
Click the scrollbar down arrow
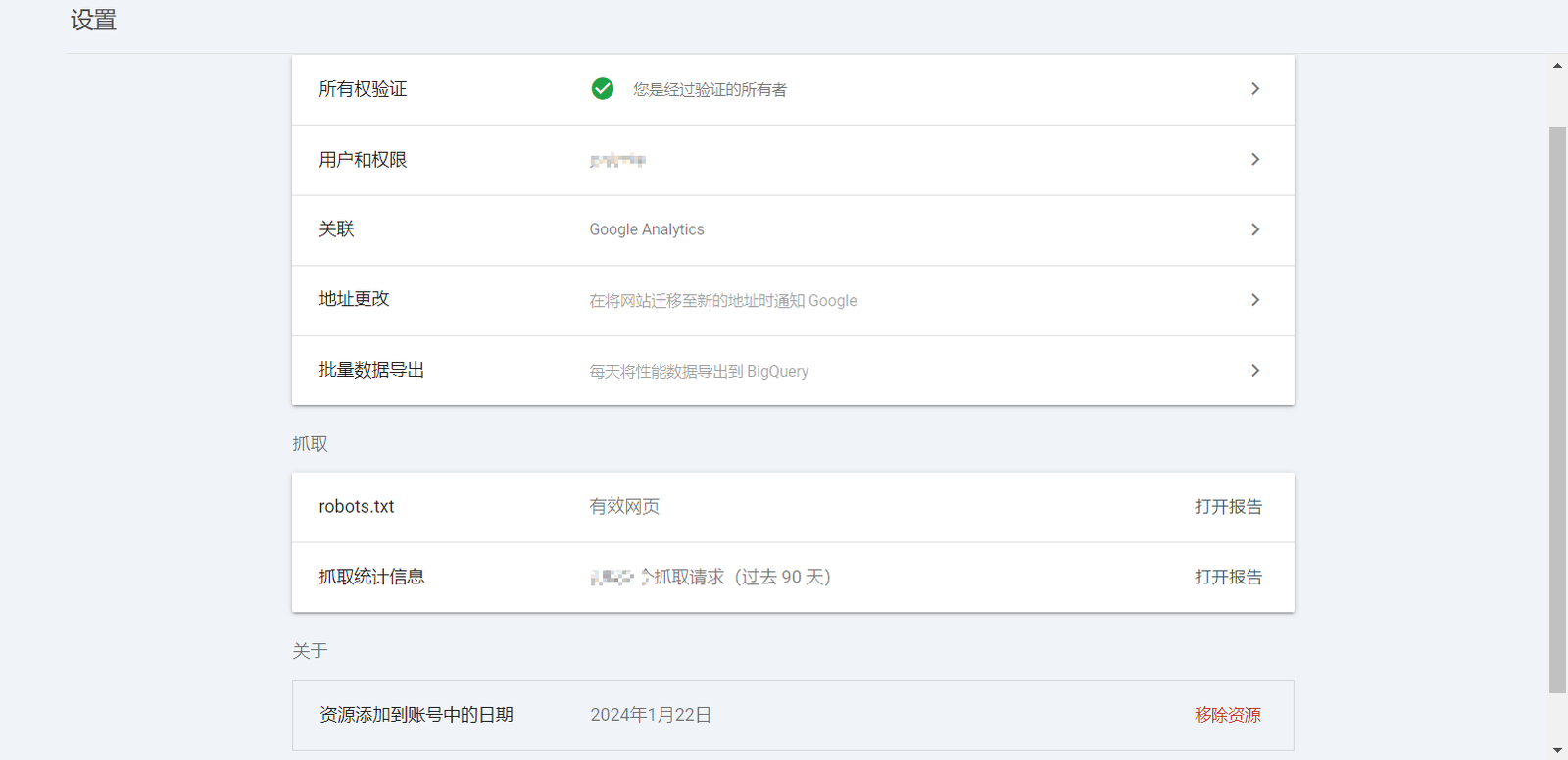[1557, 750]
